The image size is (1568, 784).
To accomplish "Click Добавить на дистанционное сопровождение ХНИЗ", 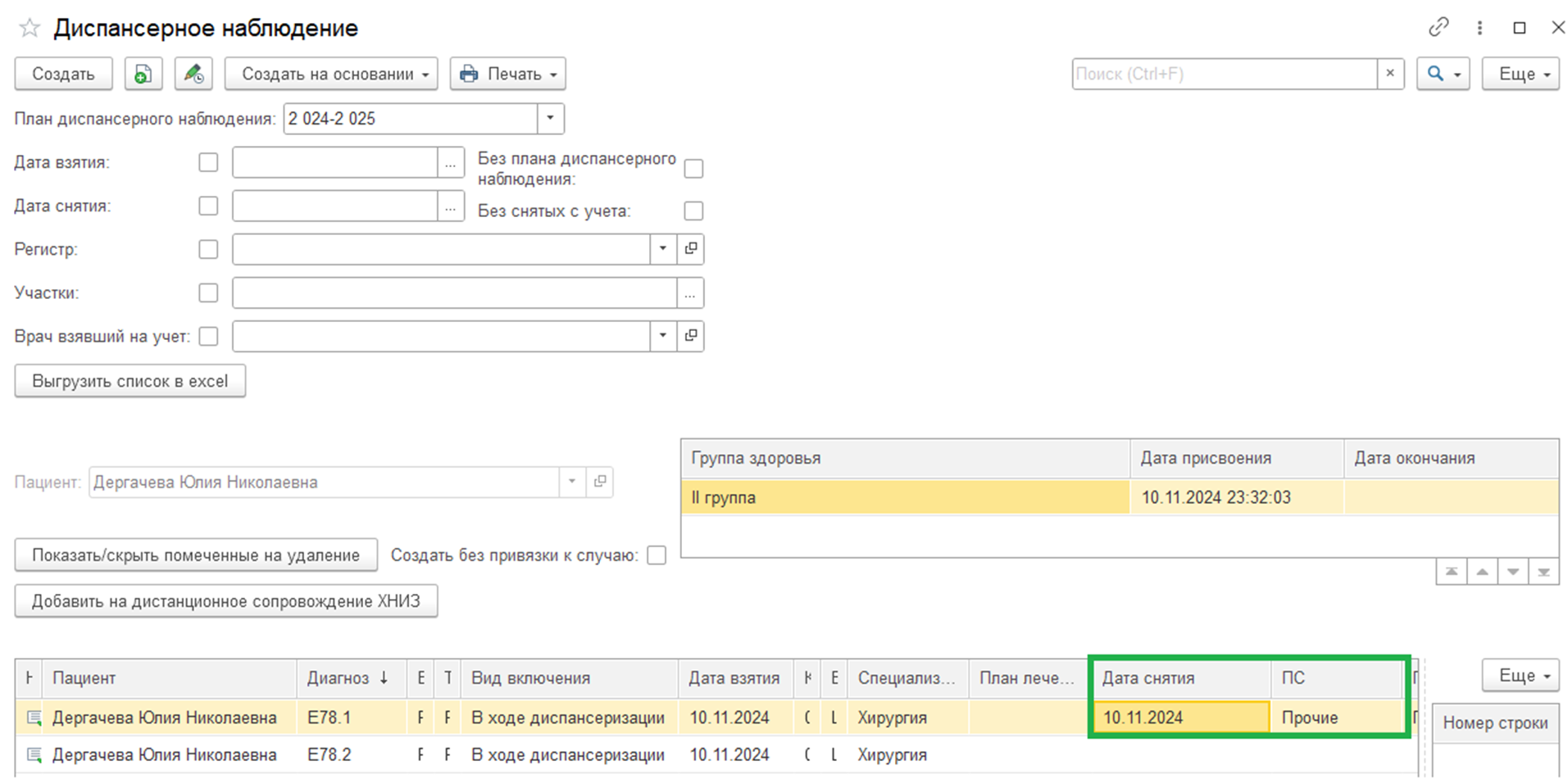I will 225,601.
